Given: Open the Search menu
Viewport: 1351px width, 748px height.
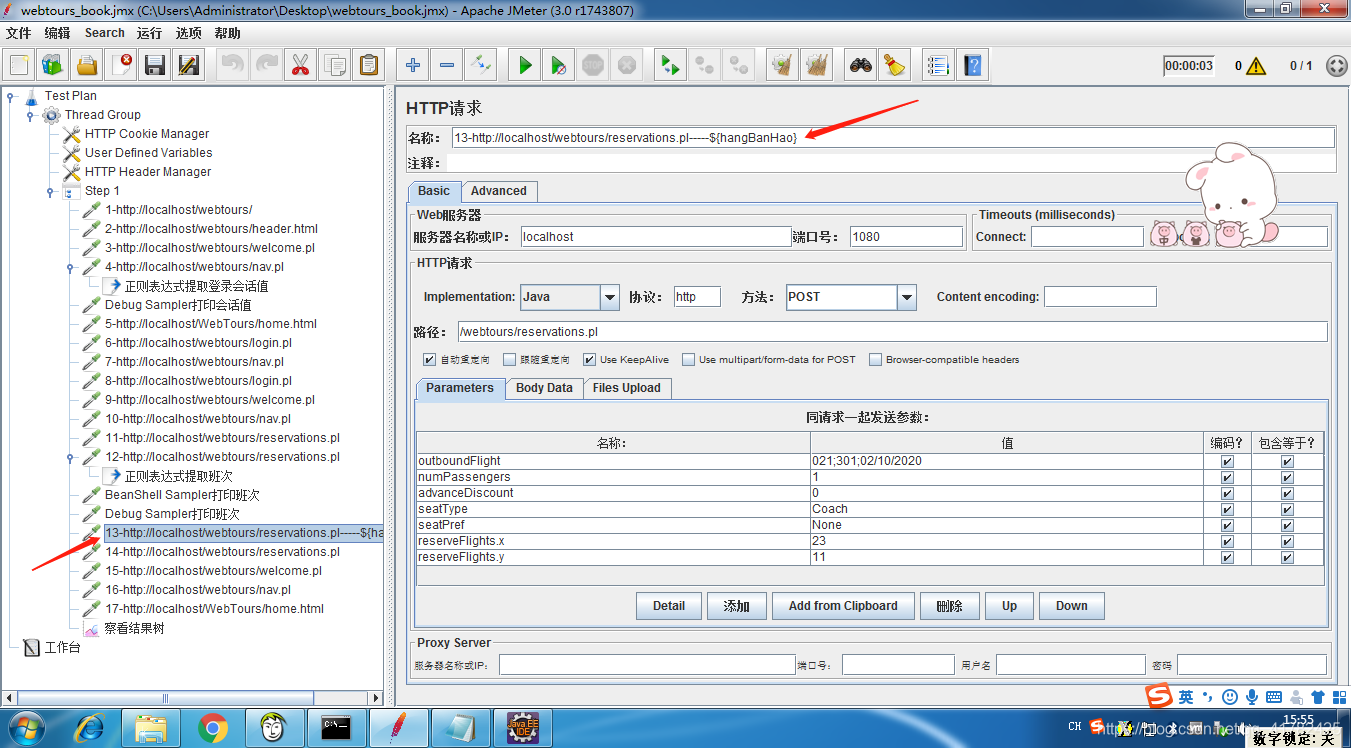Looking at the screenshot, I should pyautogui.click(x=104, y=33).
